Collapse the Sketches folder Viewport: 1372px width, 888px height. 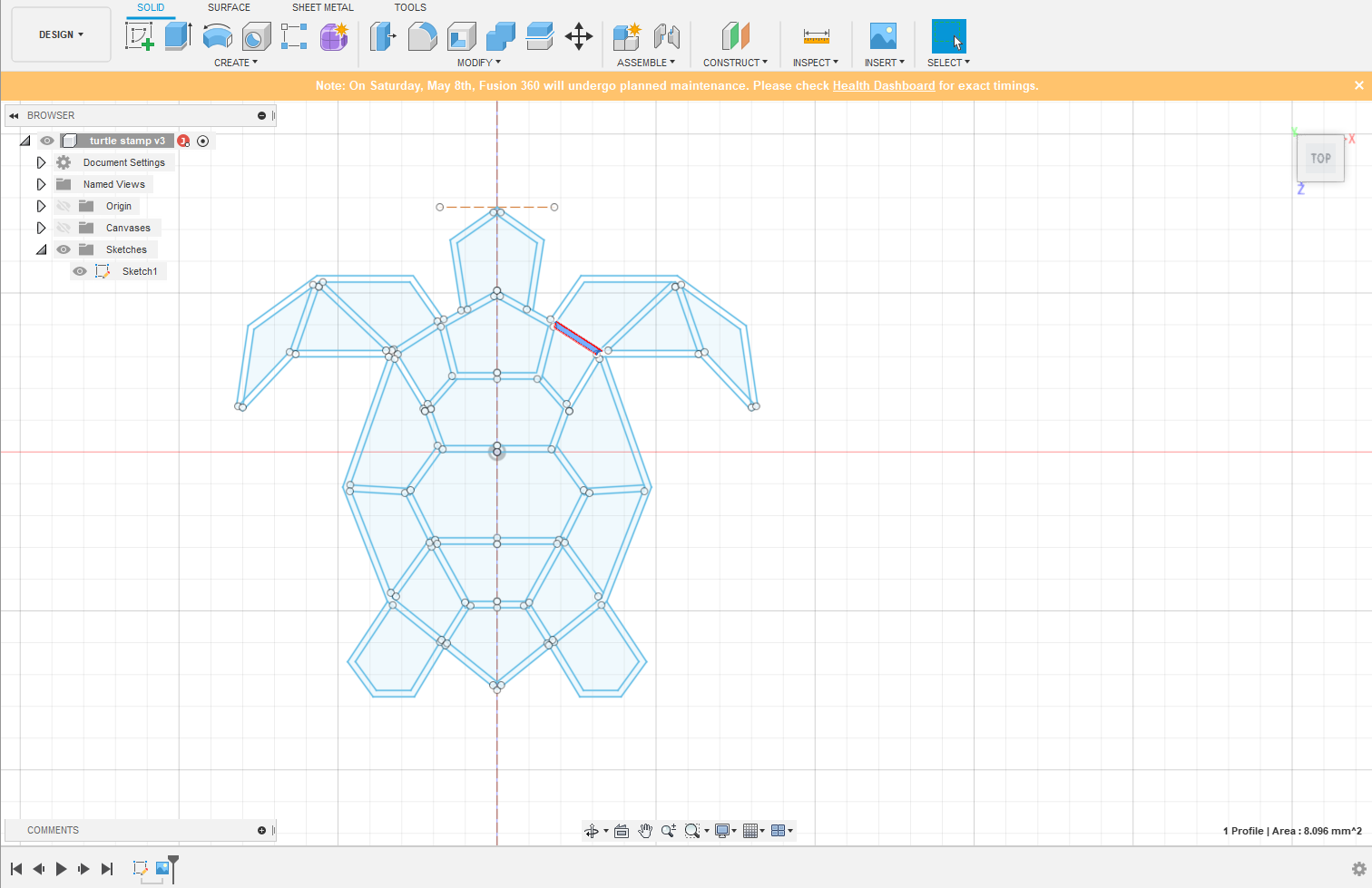click(42, 249)
